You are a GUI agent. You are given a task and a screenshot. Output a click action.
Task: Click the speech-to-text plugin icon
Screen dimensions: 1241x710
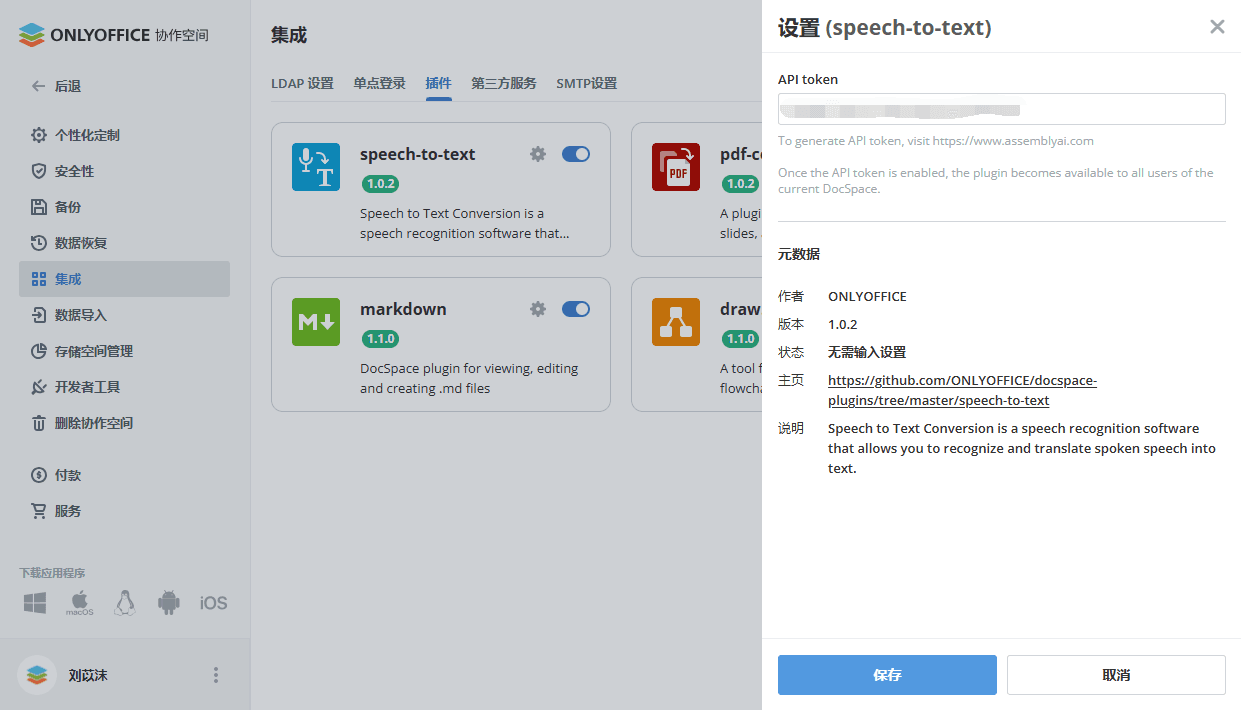316,167
